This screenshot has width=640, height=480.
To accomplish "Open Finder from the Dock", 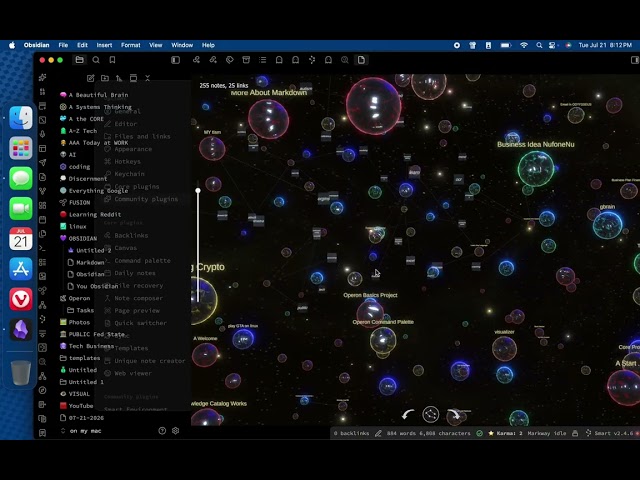I will 20,118.
